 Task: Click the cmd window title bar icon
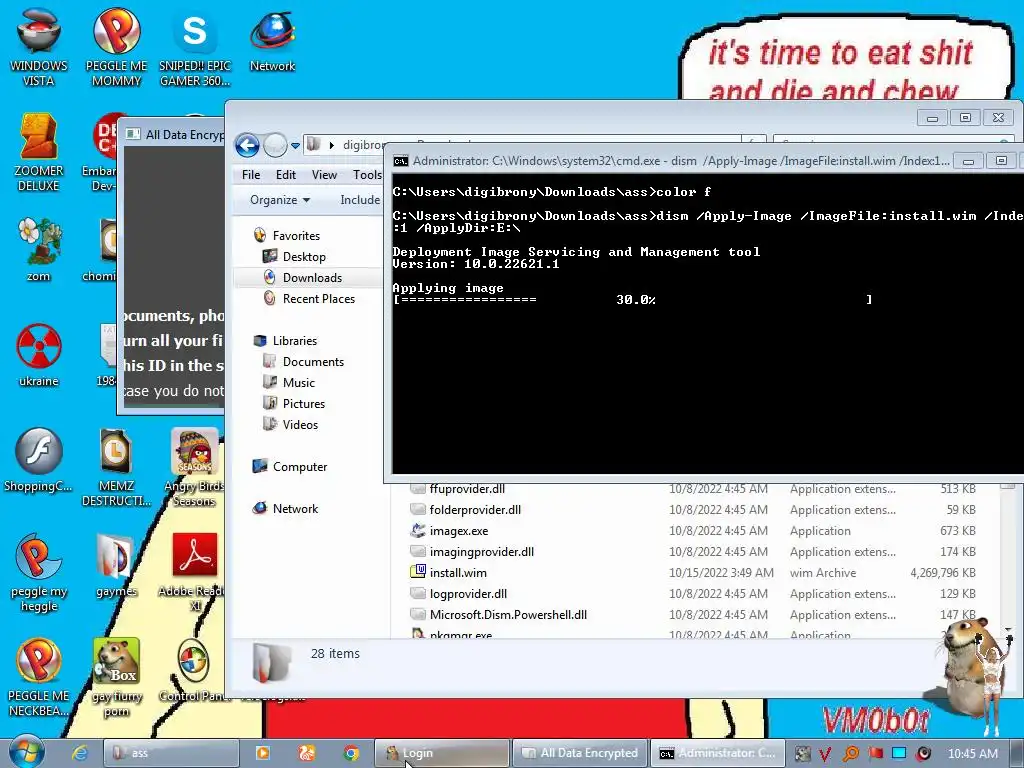pos(400,161)
